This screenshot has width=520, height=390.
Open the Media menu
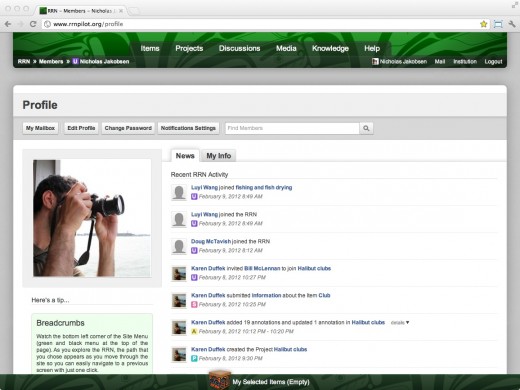286,48
